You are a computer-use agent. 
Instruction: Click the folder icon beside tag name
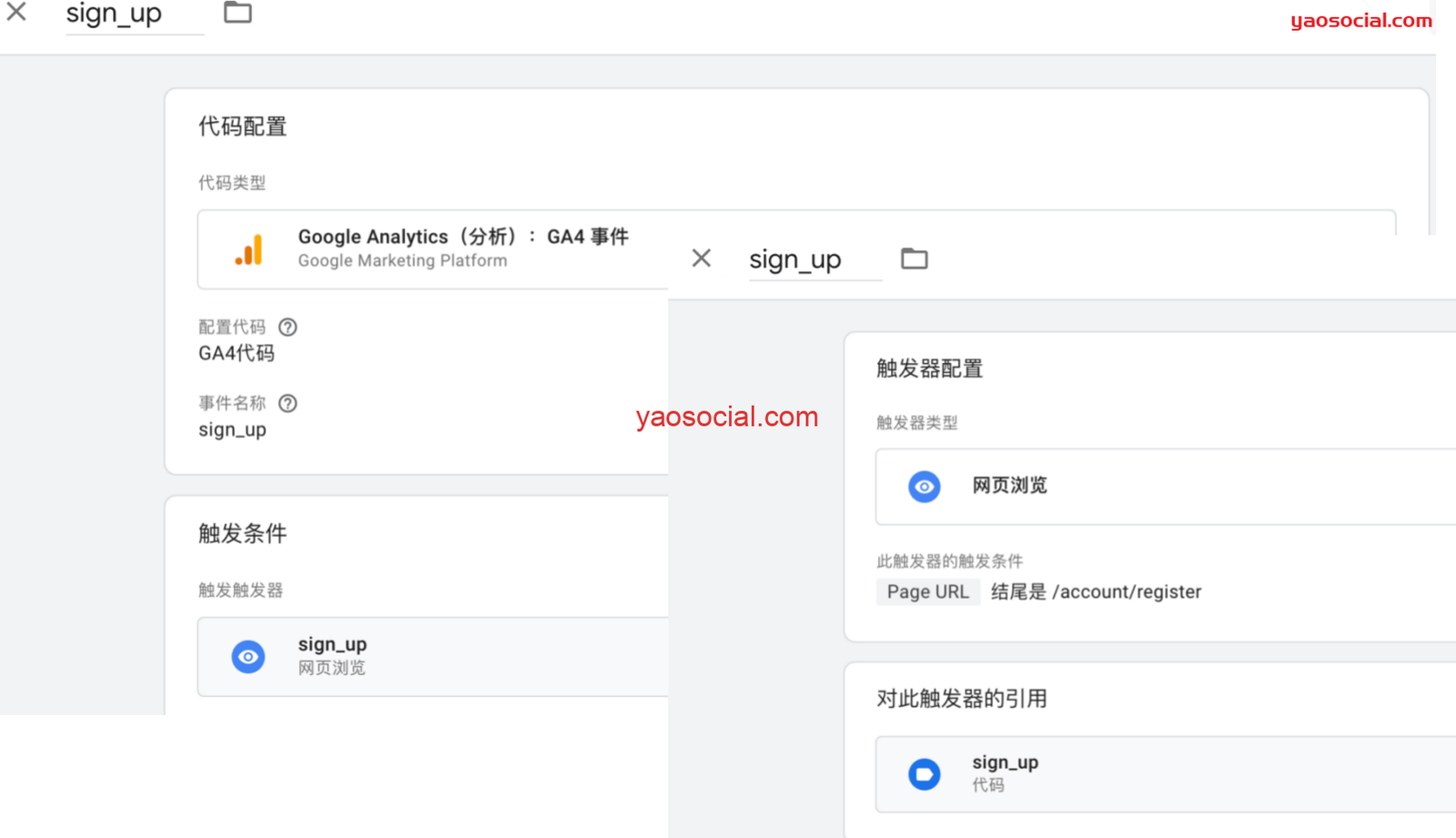pyautogui.click(x=238, y=12)
